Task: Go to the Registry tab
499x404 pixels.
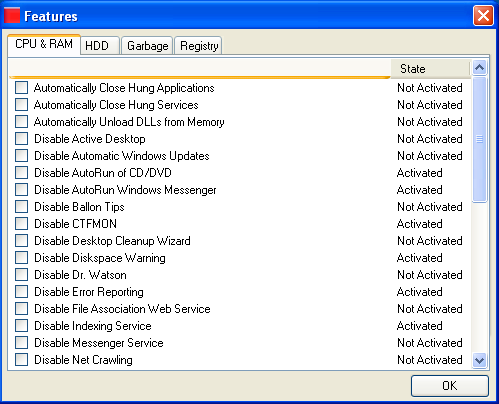Action: coord(198,45)
